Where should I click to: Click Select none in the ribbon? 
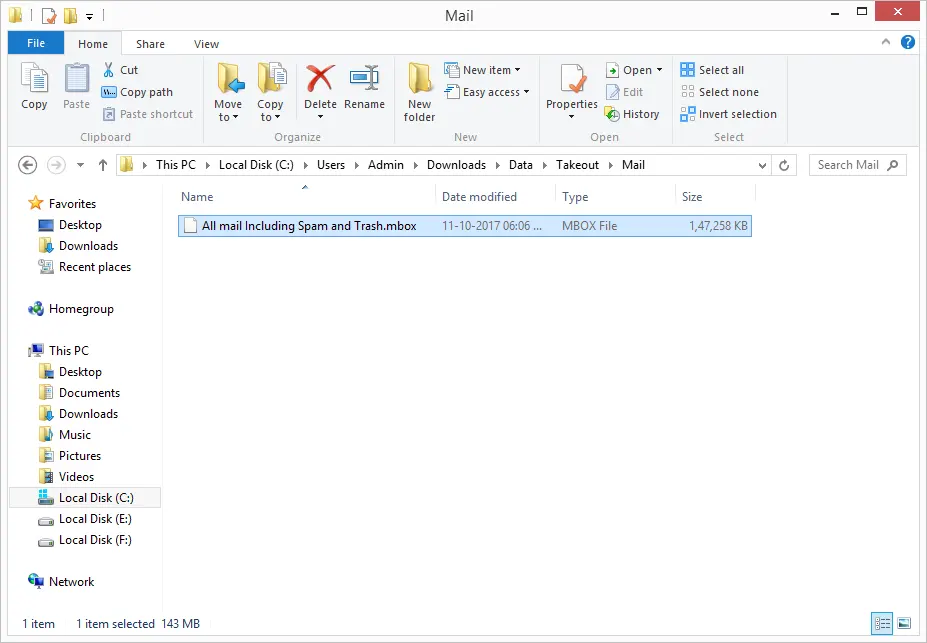719,92
